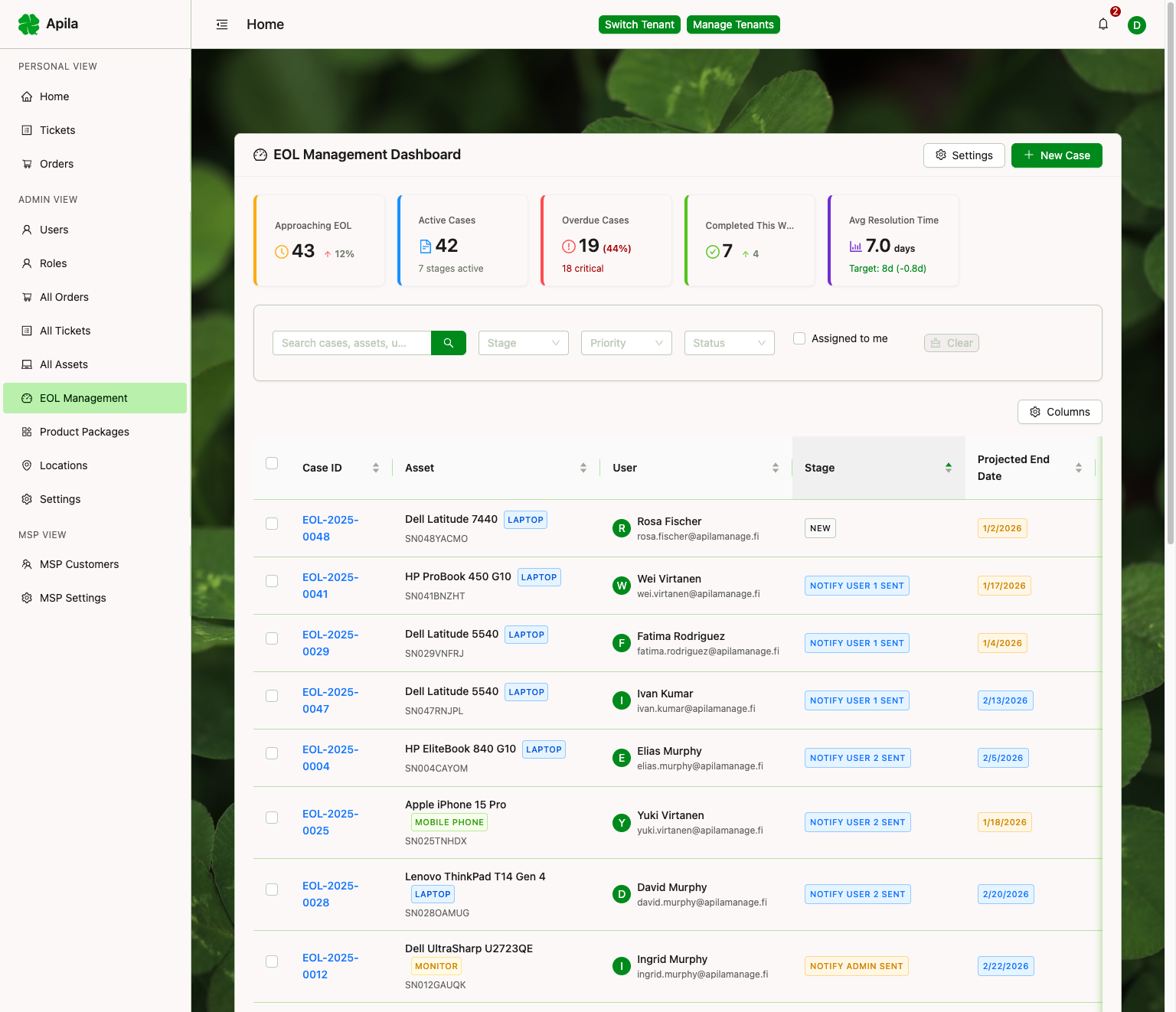Select the header checkbox to select all rows
This screenshot has height=1012, width=1176.
coord(272,463)
